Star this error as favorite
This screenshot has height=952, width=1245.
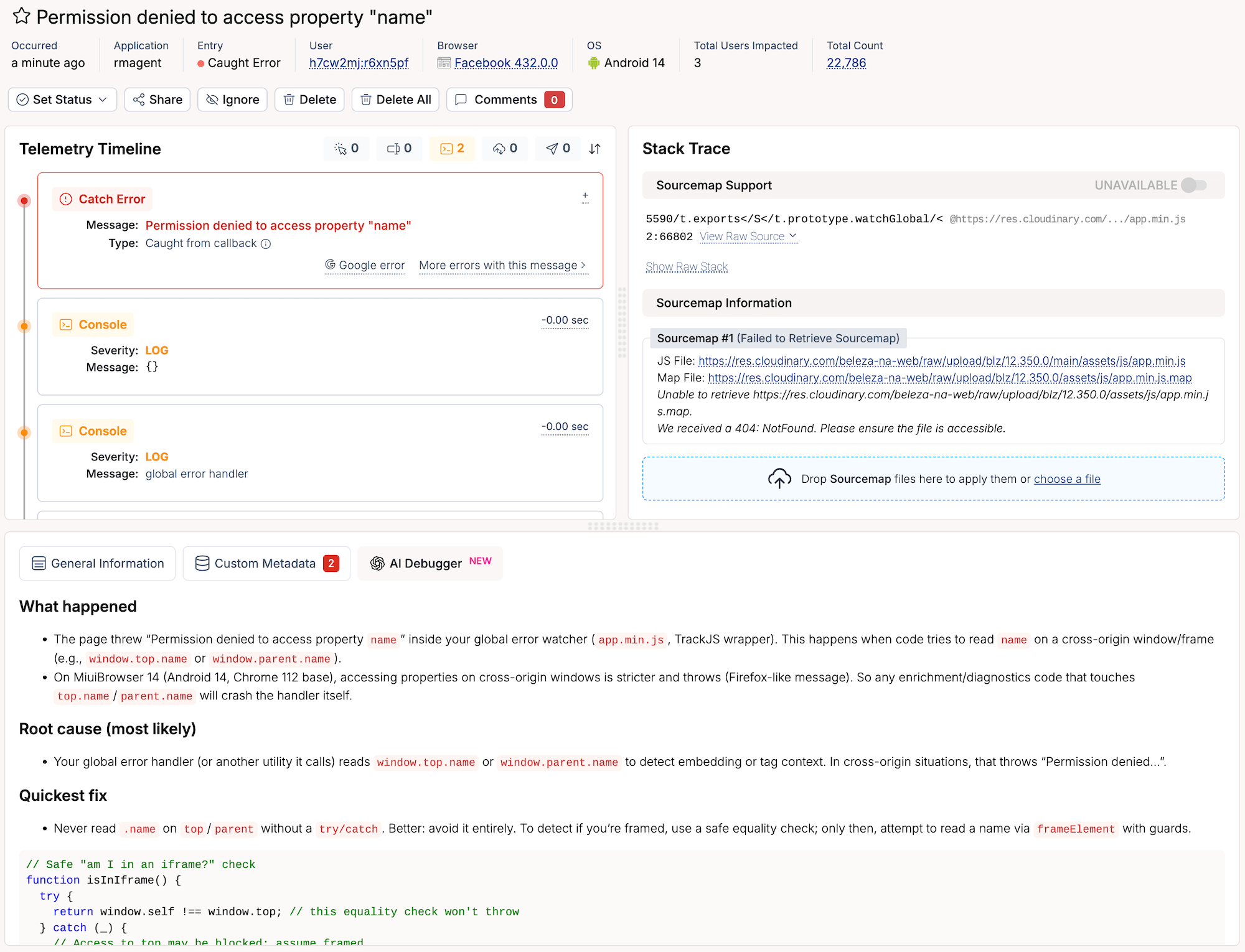click(22, 16)
